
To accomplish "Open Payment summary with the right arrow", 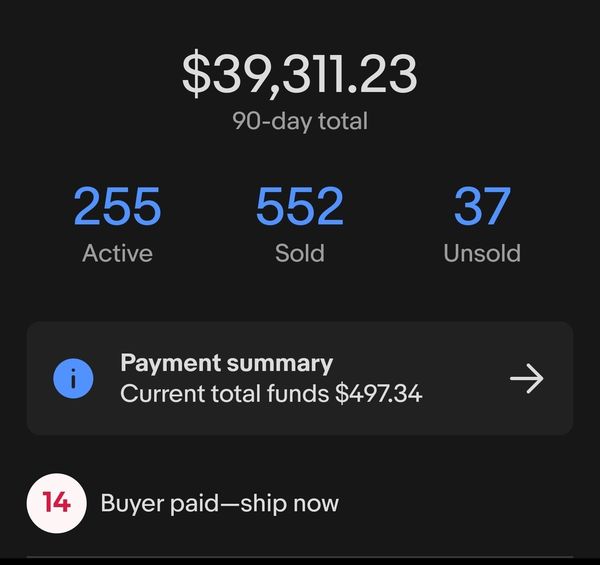I will click(526, 378).
